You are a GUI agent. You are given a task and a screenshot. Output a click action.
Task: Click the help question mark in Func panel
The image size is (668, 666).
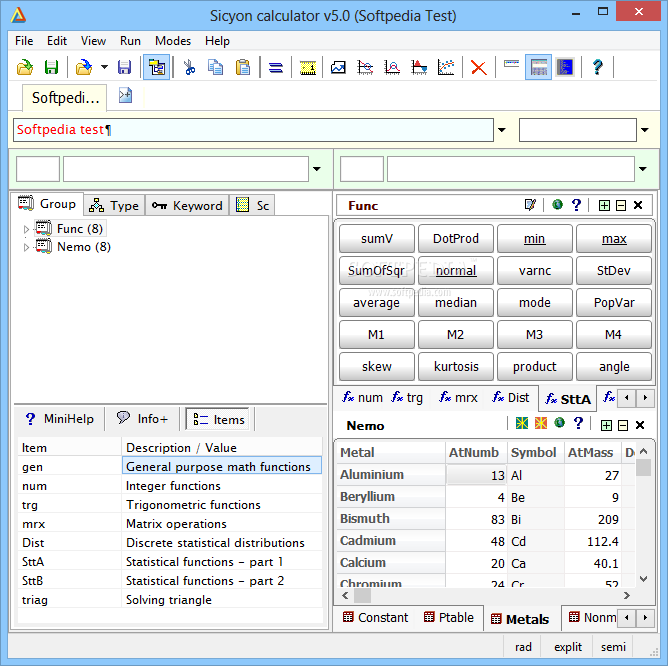tap(576, 205)
